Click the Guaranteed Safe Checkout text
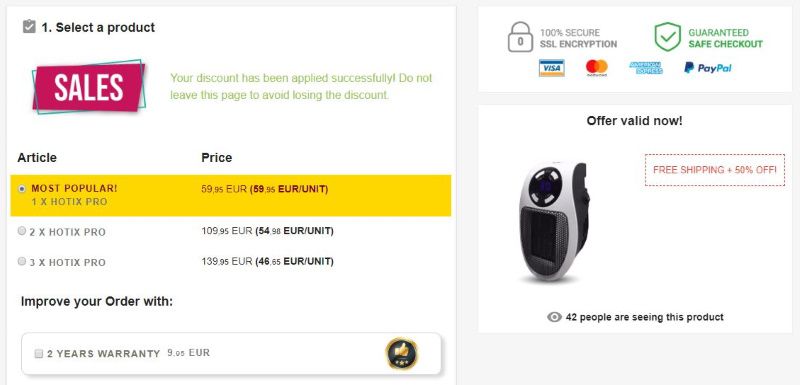Viewport: 800px width, 385px height. pos(725,38)
